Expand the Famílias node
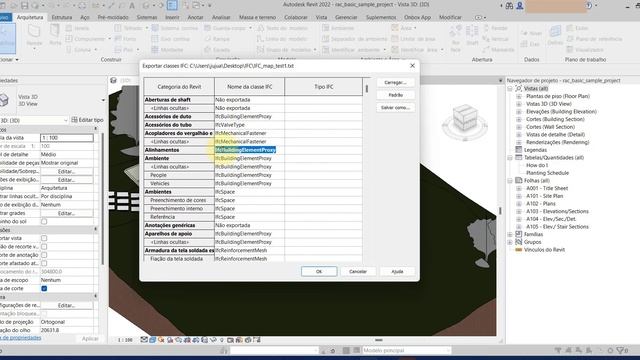Viewport: 640px width, 360px height. [510, 234]
